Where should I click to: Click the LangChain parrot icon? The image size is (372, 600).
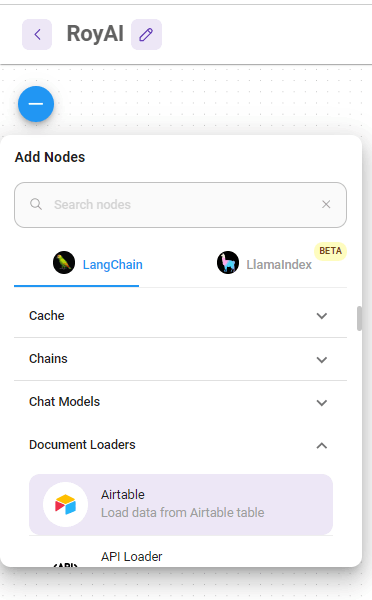point(64,262)
